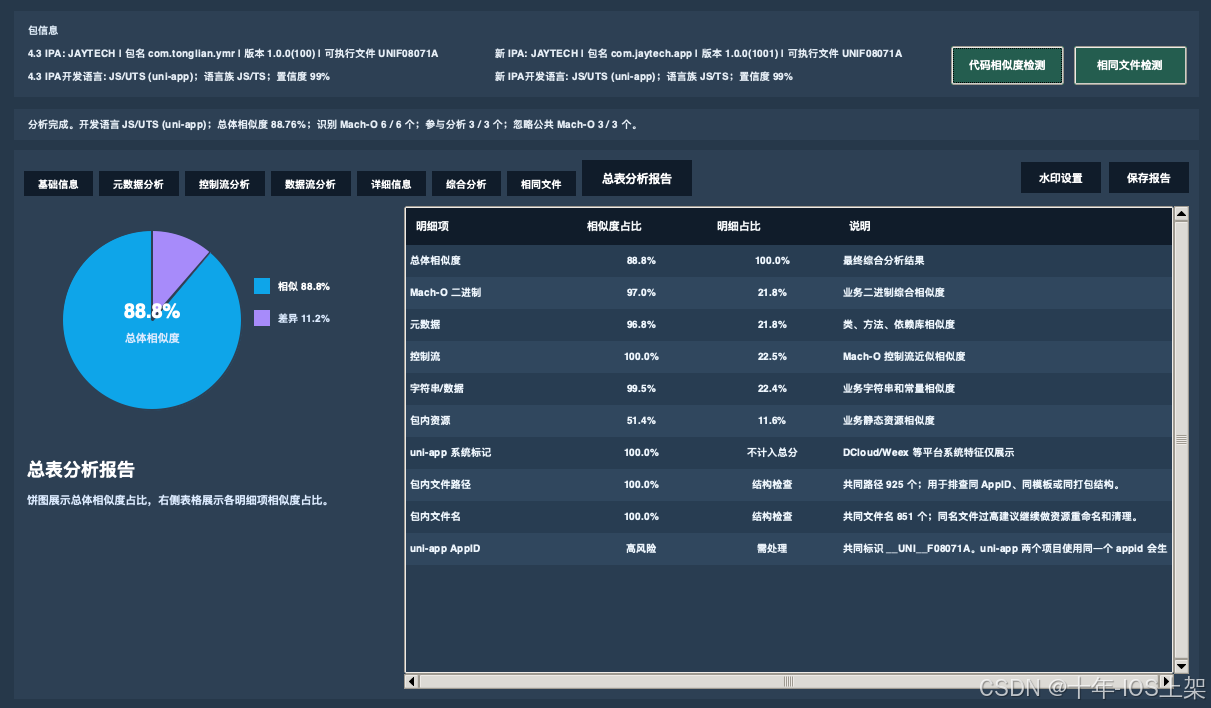Click the 97.0% similarity value
Screen dimensions: 1211x708
[x=641, y=292]
